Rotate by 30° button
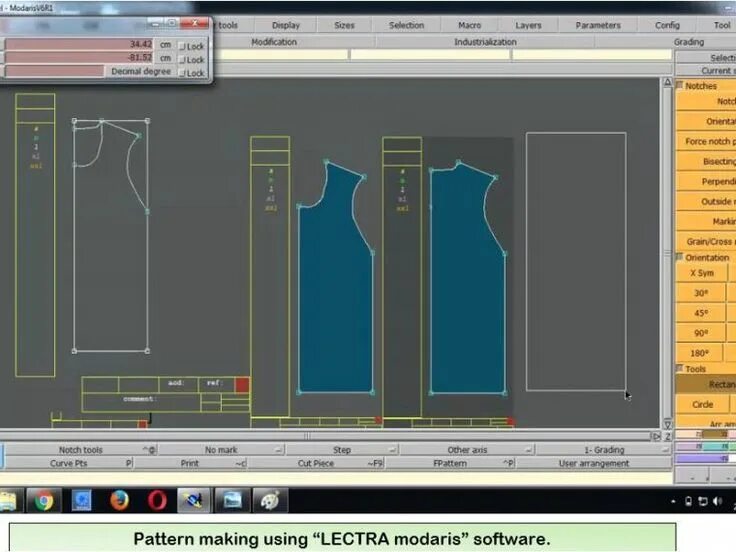Screen dimensions: 736x552 pos(701,293)
